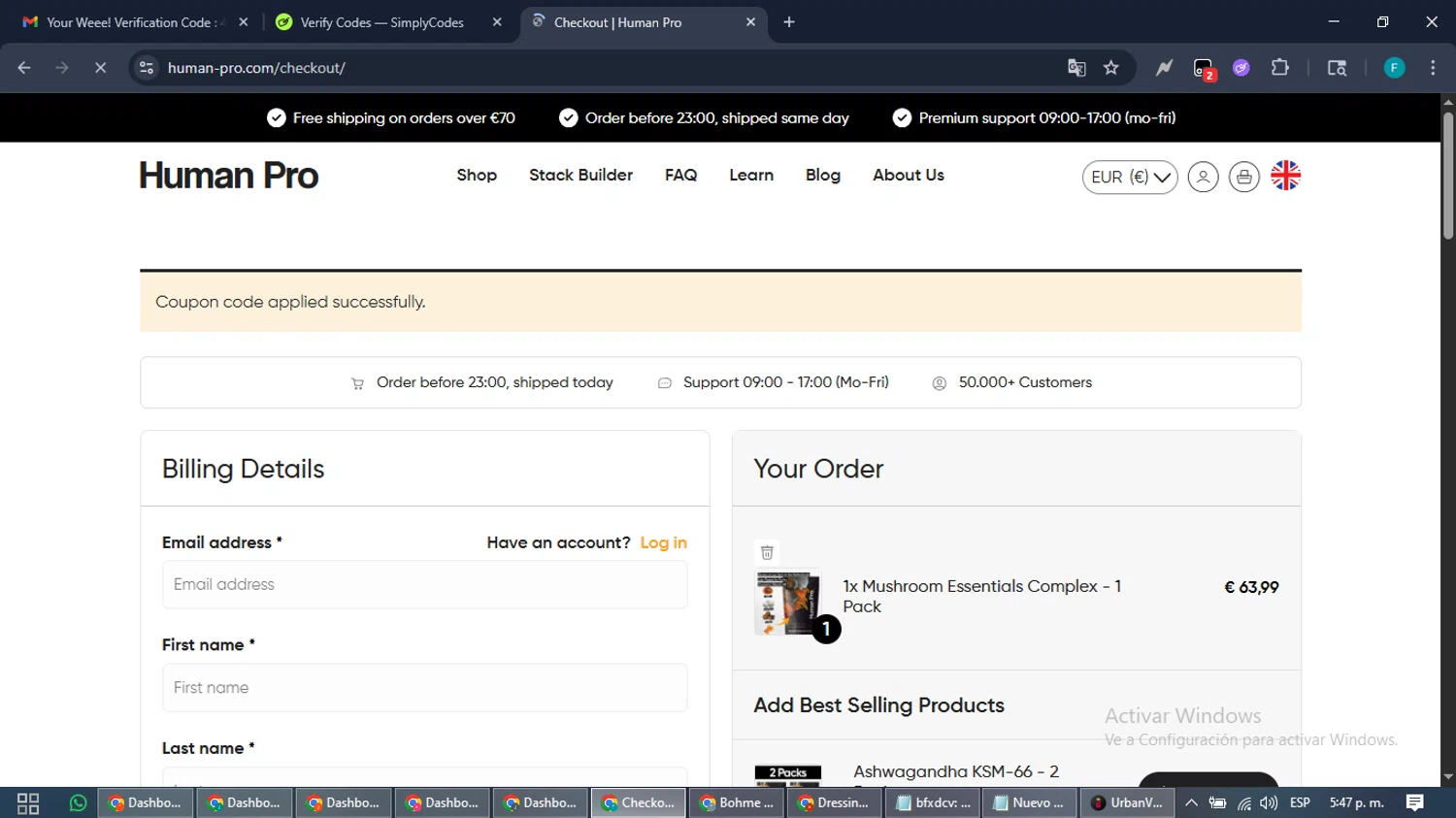Open the Stack Builder menu item
The image size is (1456, 818).
[x=580, y=176]
